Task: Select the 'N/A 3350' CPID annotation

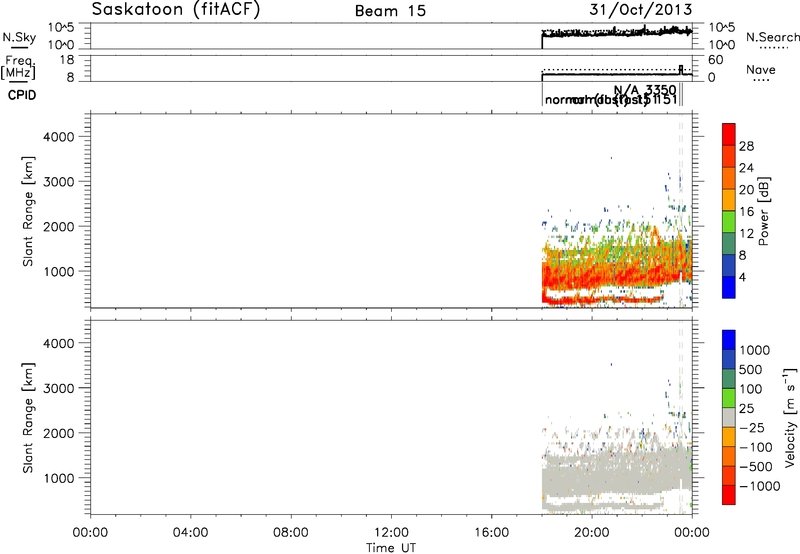Action: pos(645,91)
